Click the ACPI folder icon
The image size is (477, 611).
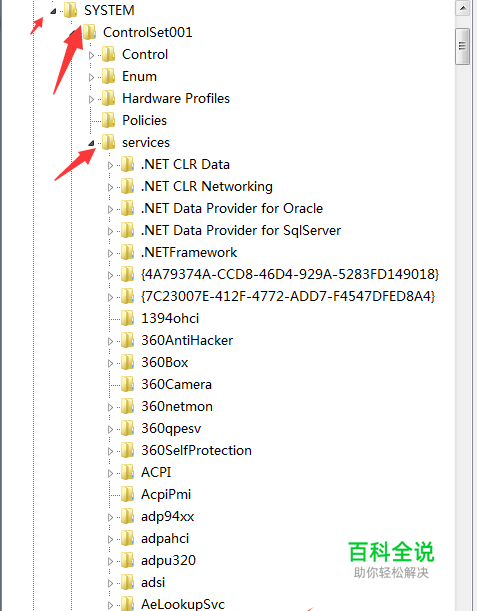[127, 472]
